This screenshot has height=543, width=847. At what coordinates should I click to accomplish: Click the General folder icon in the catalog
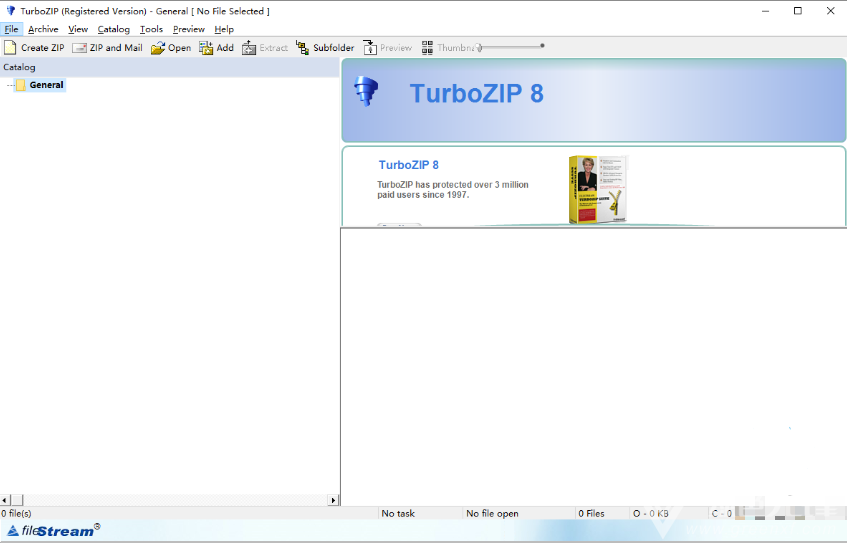21,85
